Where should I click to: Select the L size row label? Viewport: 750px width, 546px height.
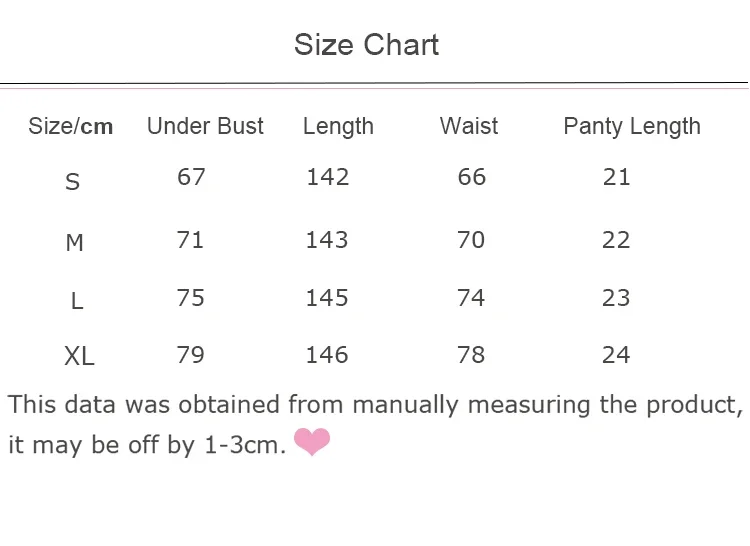(x=77, y=301)
